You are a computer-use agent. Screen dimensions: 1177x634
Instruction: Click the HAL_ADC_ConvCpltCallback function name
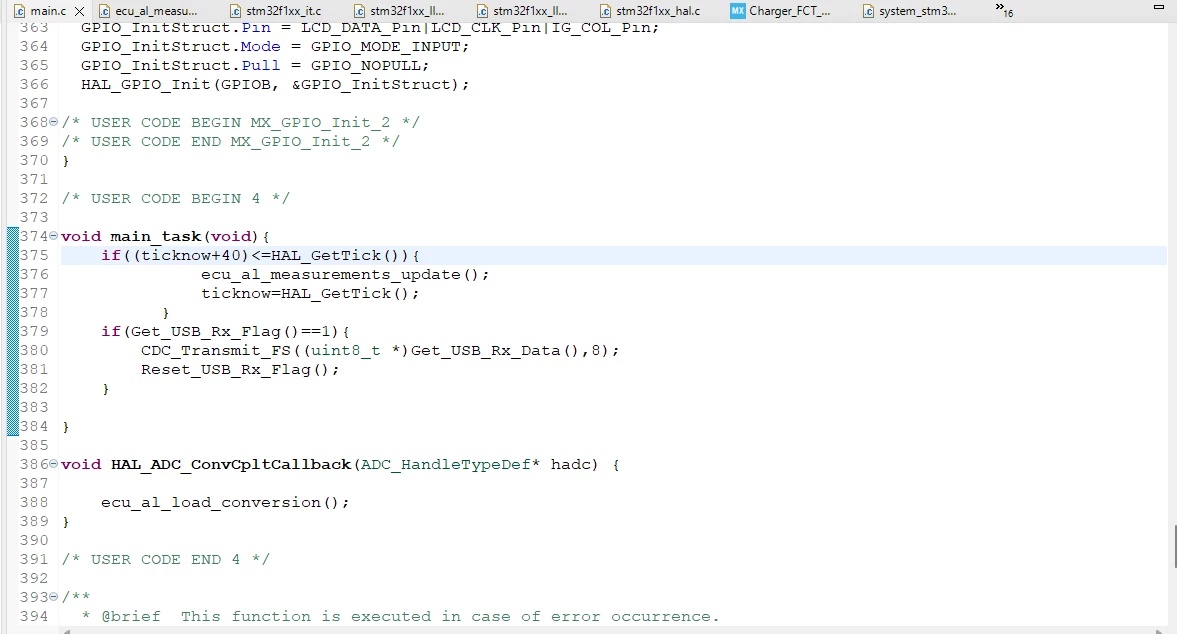231,464
